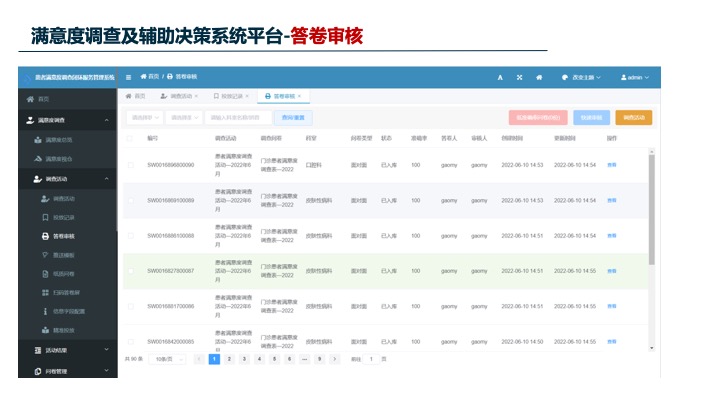Open the admin account dropdown
The image size is (720, 405).
click(x=635, y=78)
